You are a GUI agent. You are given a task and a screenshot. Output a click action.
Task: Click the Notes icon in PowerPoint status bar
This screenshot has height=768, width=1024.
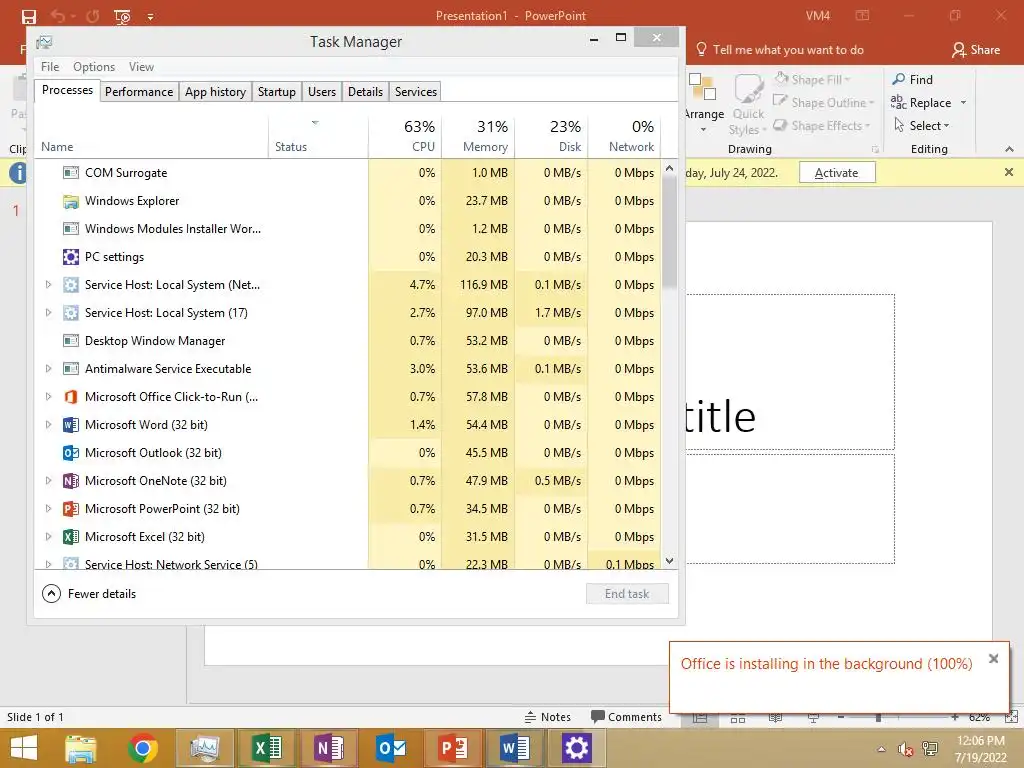pyautogui.click(x=530, y=717)
